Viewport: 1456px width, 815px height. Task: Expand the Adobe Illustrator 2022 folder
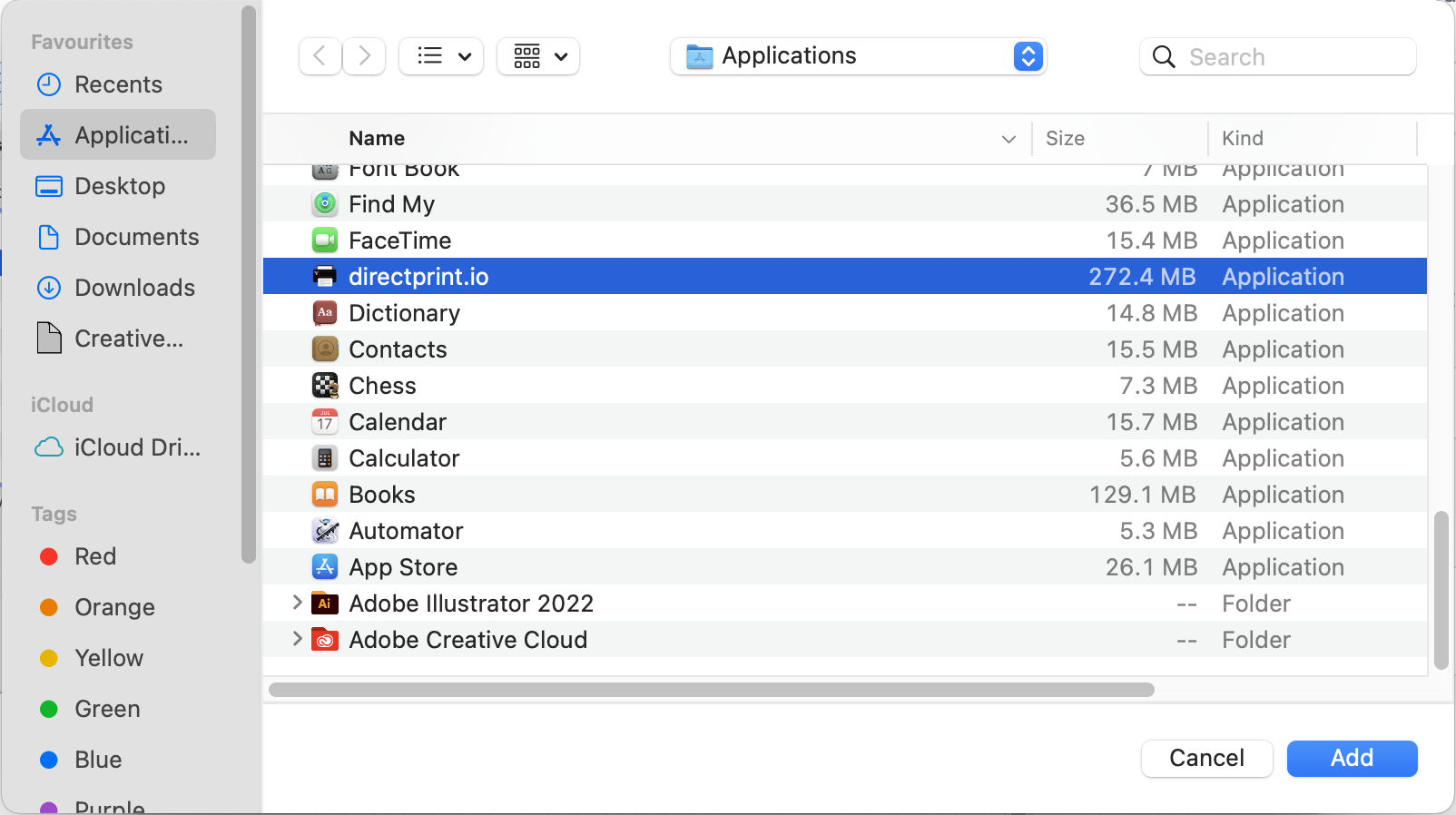click(x=297, y=603)
